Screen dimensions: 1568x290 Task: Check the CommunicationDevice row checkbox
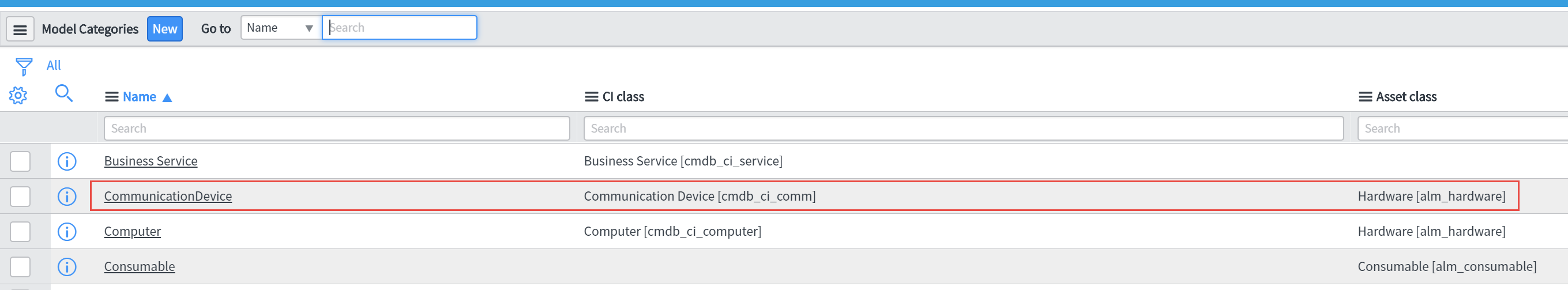20,197
